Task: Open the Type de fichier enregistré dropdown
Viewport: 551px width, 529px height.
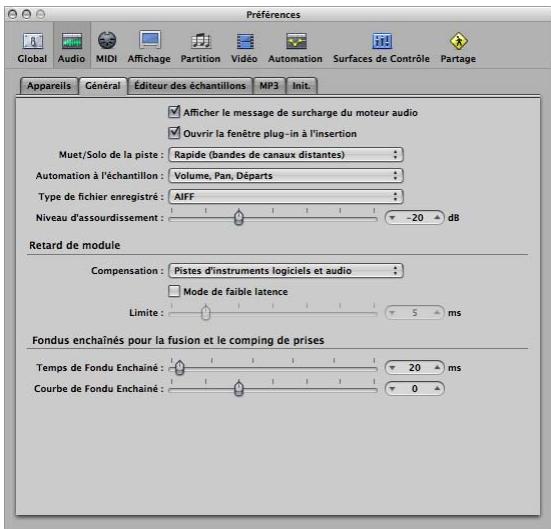Action: point(286,196)
